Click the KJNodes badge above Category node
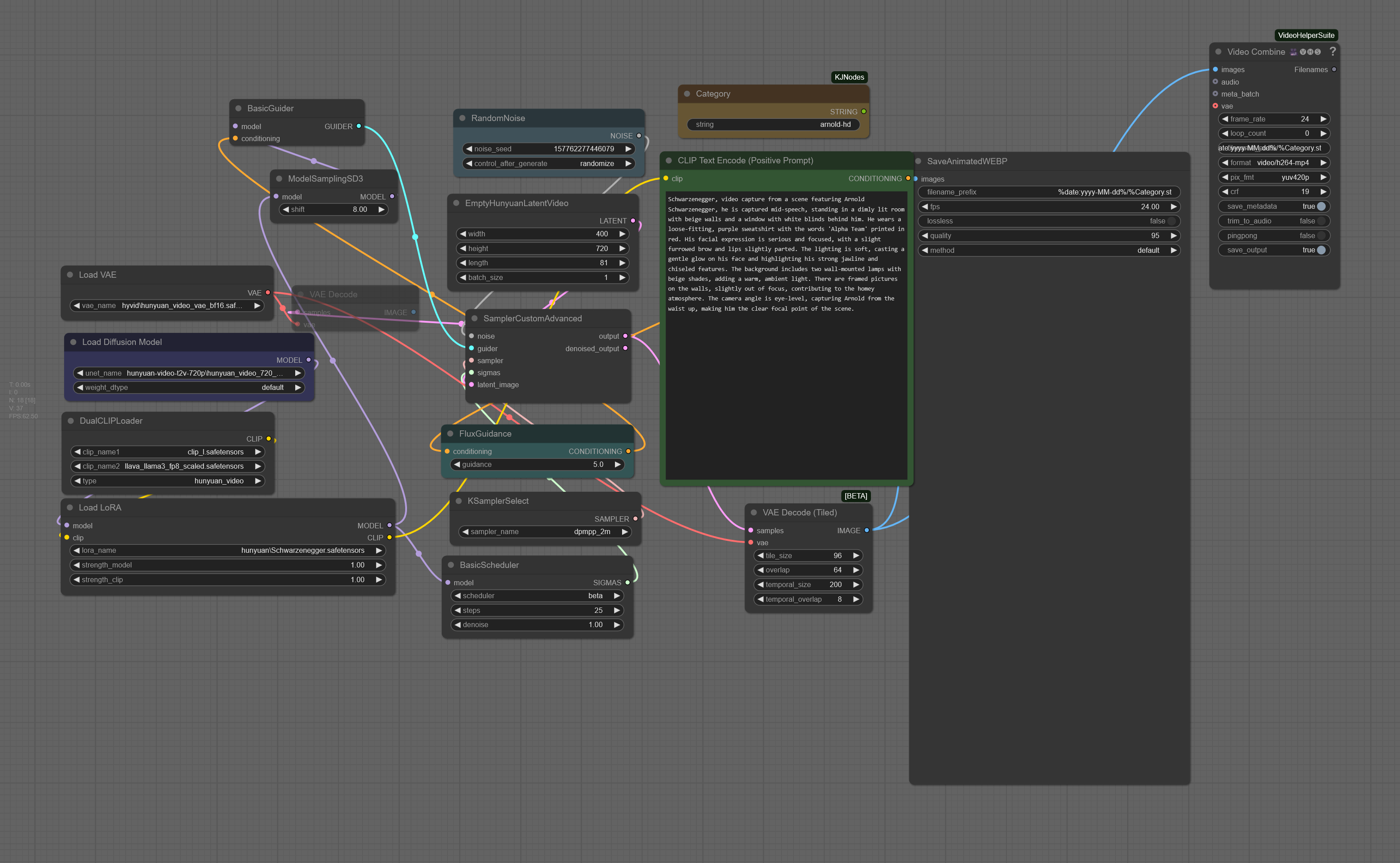This screenshot has height=863, width=1400. tap(849, 77)
